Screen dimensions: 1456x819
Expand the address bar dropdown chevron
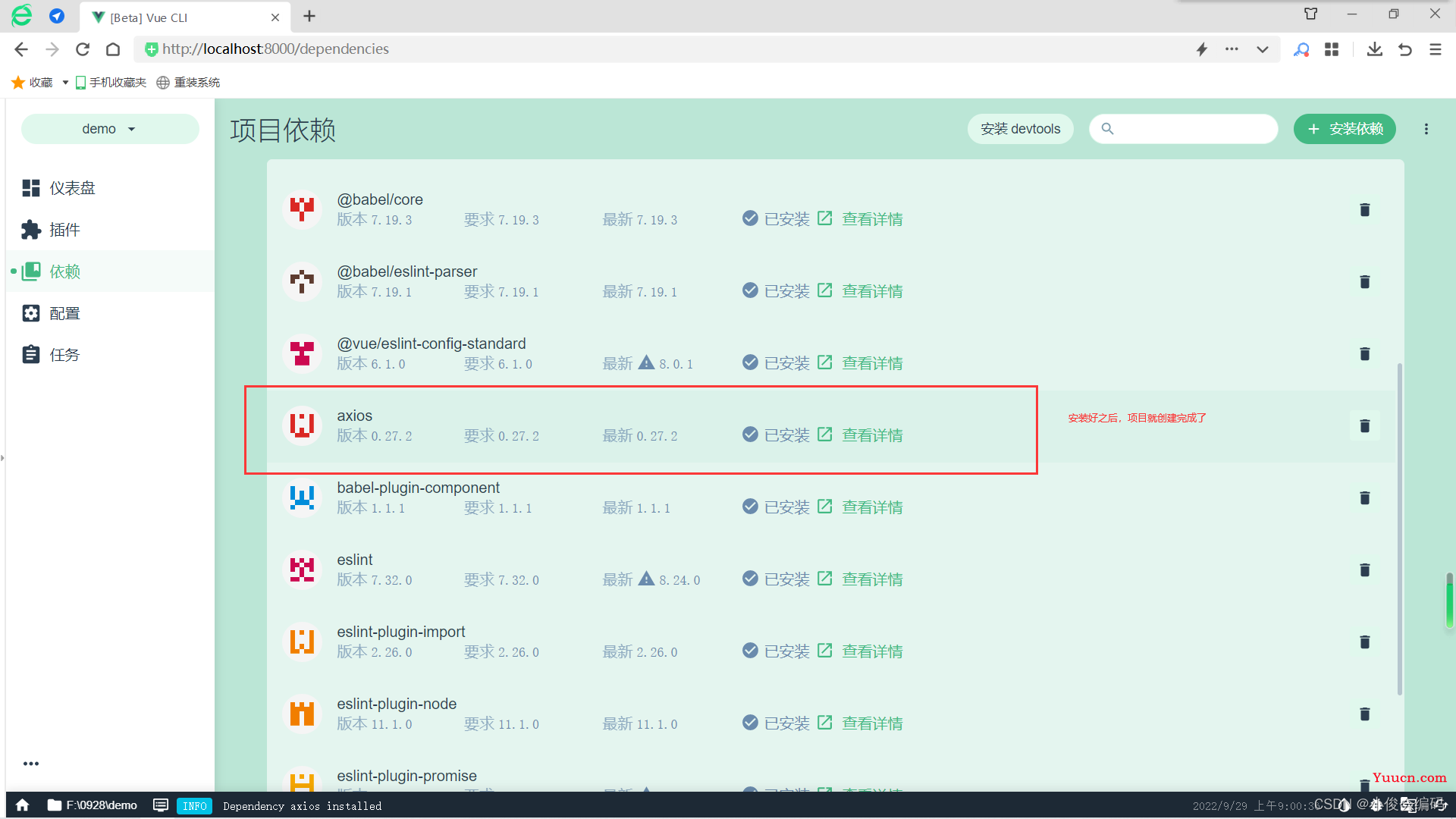point(1263,49)
